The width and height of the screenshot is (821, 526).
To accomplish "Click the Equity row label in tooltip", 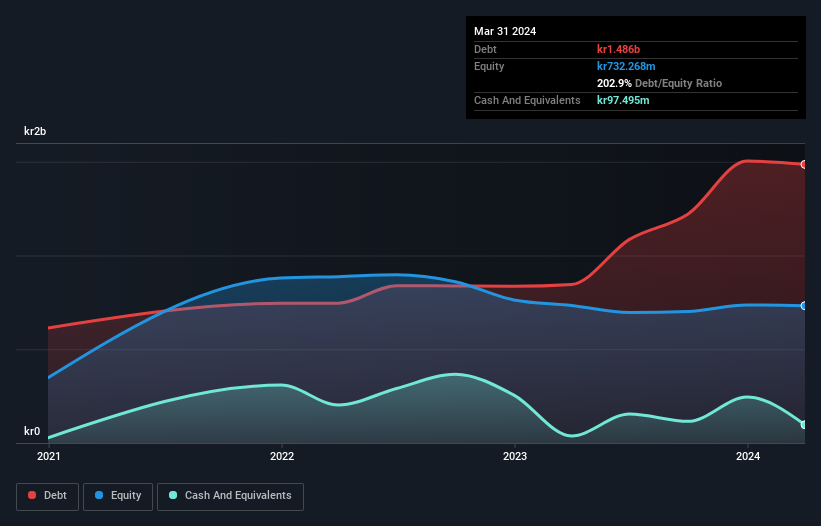I will coord(489,66).
